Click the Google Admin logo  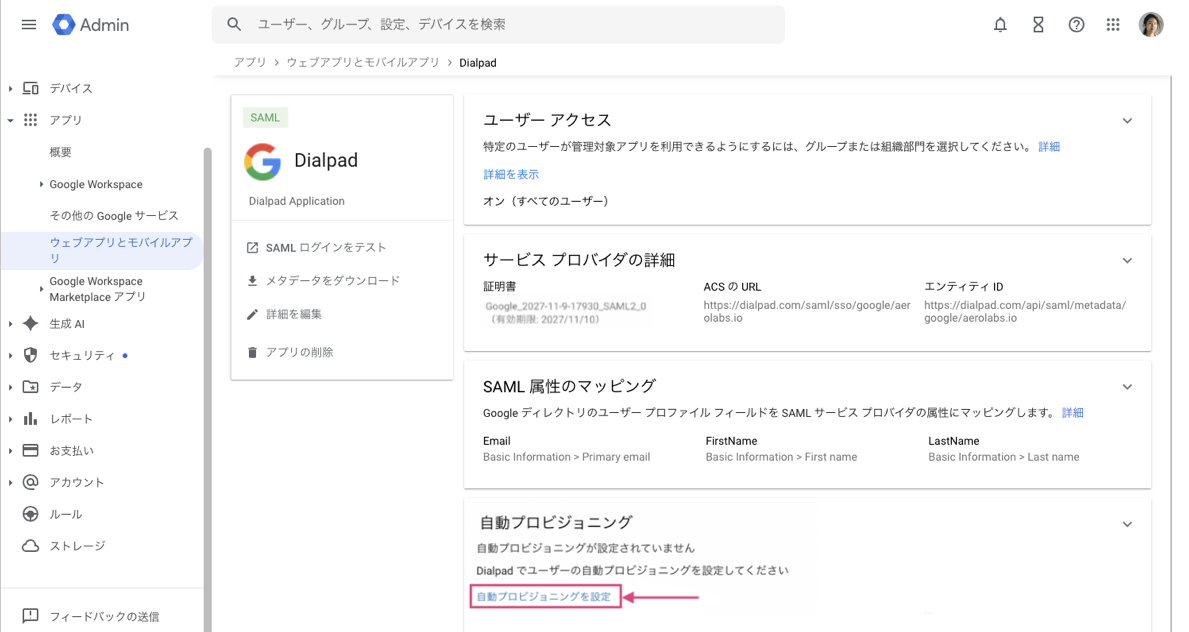(91, 25)
